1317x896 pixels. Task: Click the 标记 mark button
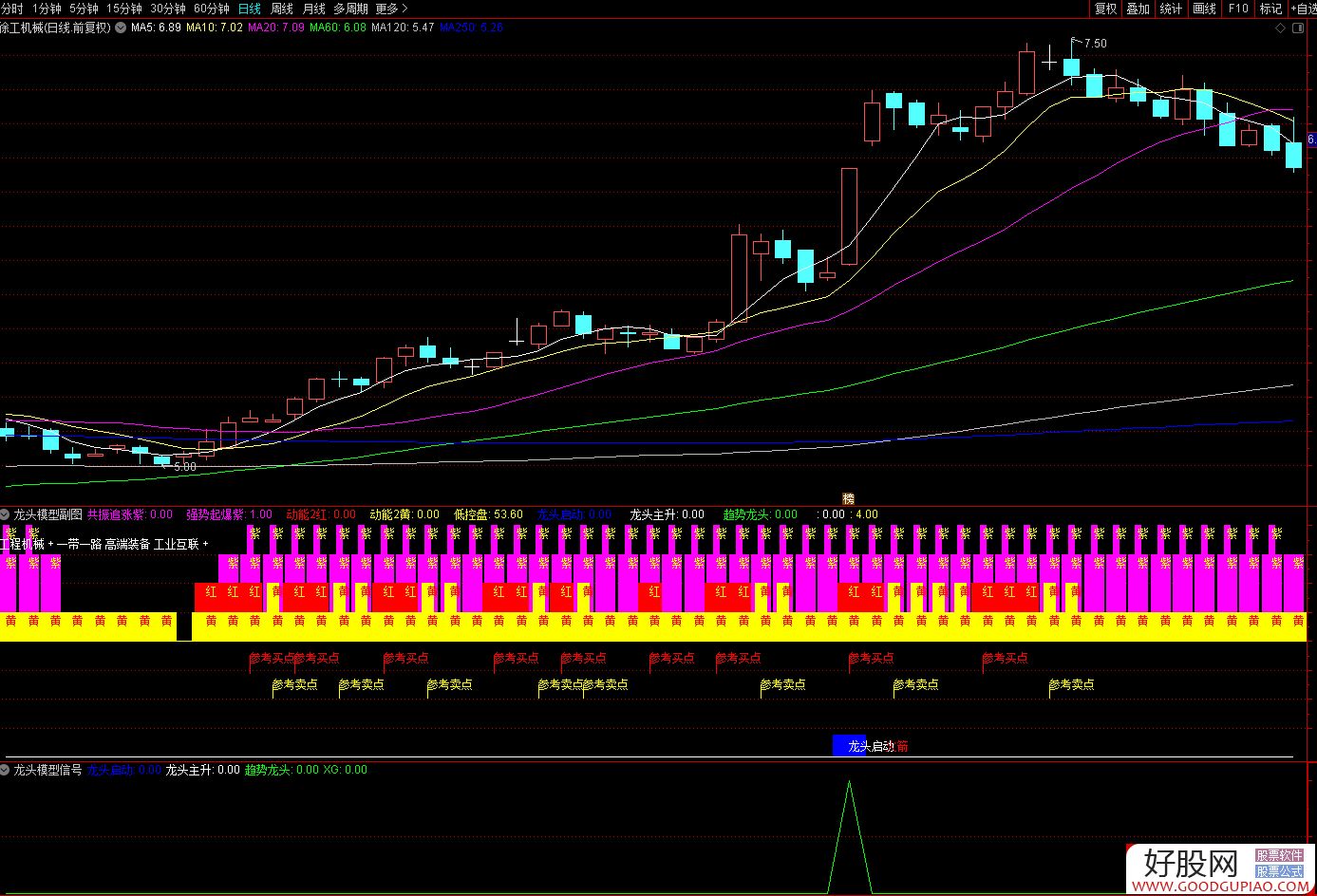1270,9
